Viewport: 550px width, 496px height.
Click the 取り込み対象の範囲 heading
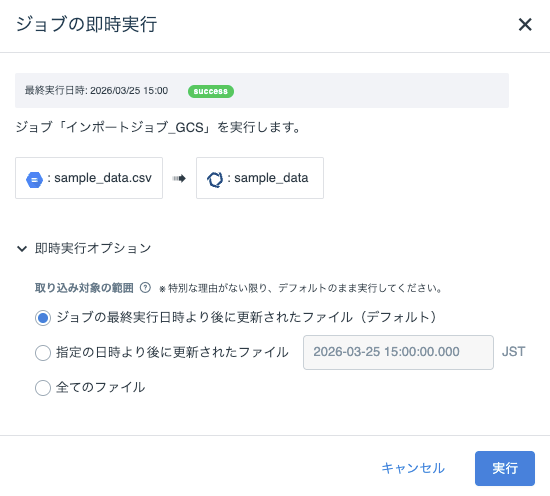point(84,288)
